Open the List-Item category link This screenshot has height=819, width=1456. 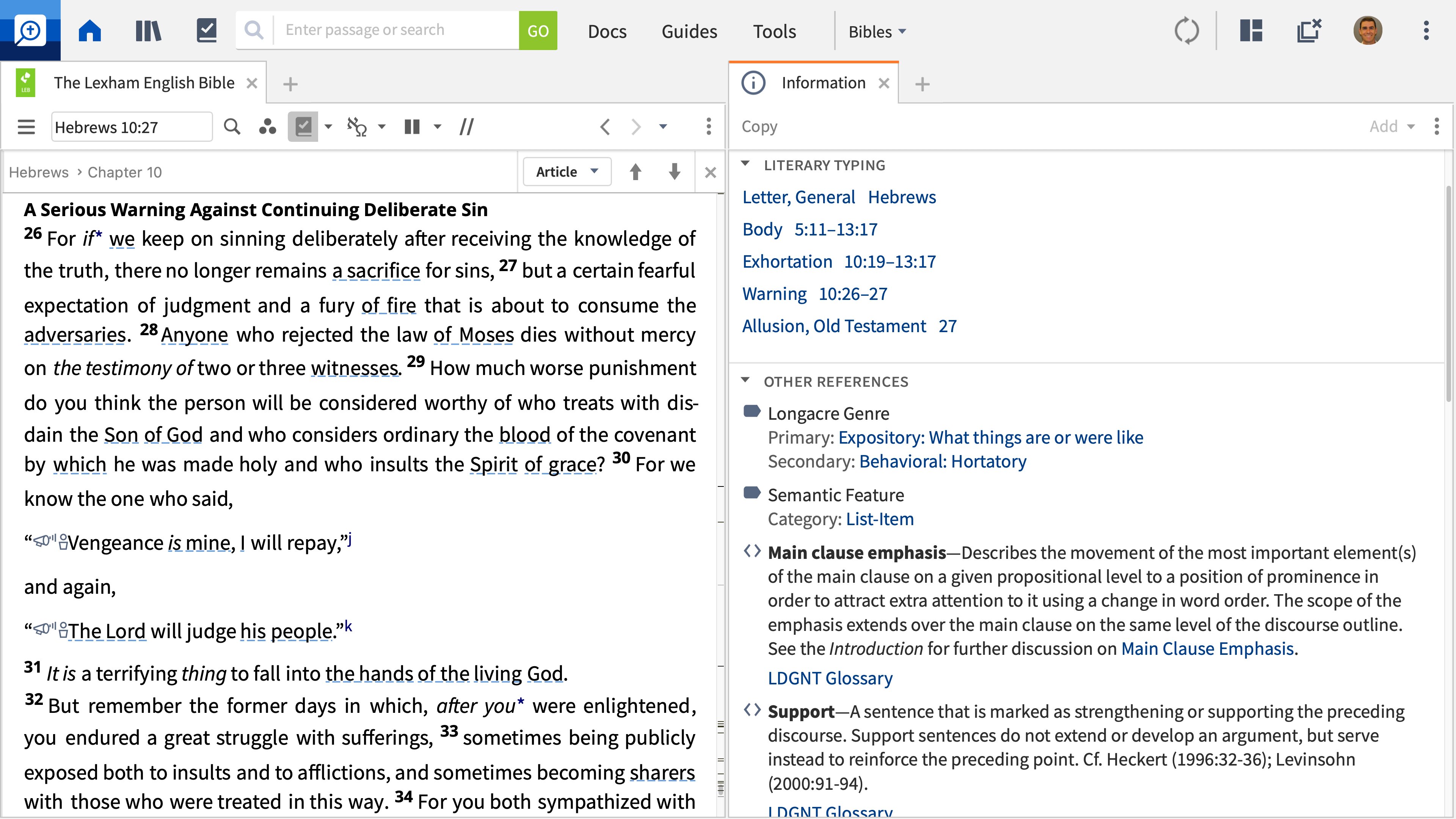tap(880, 519)
